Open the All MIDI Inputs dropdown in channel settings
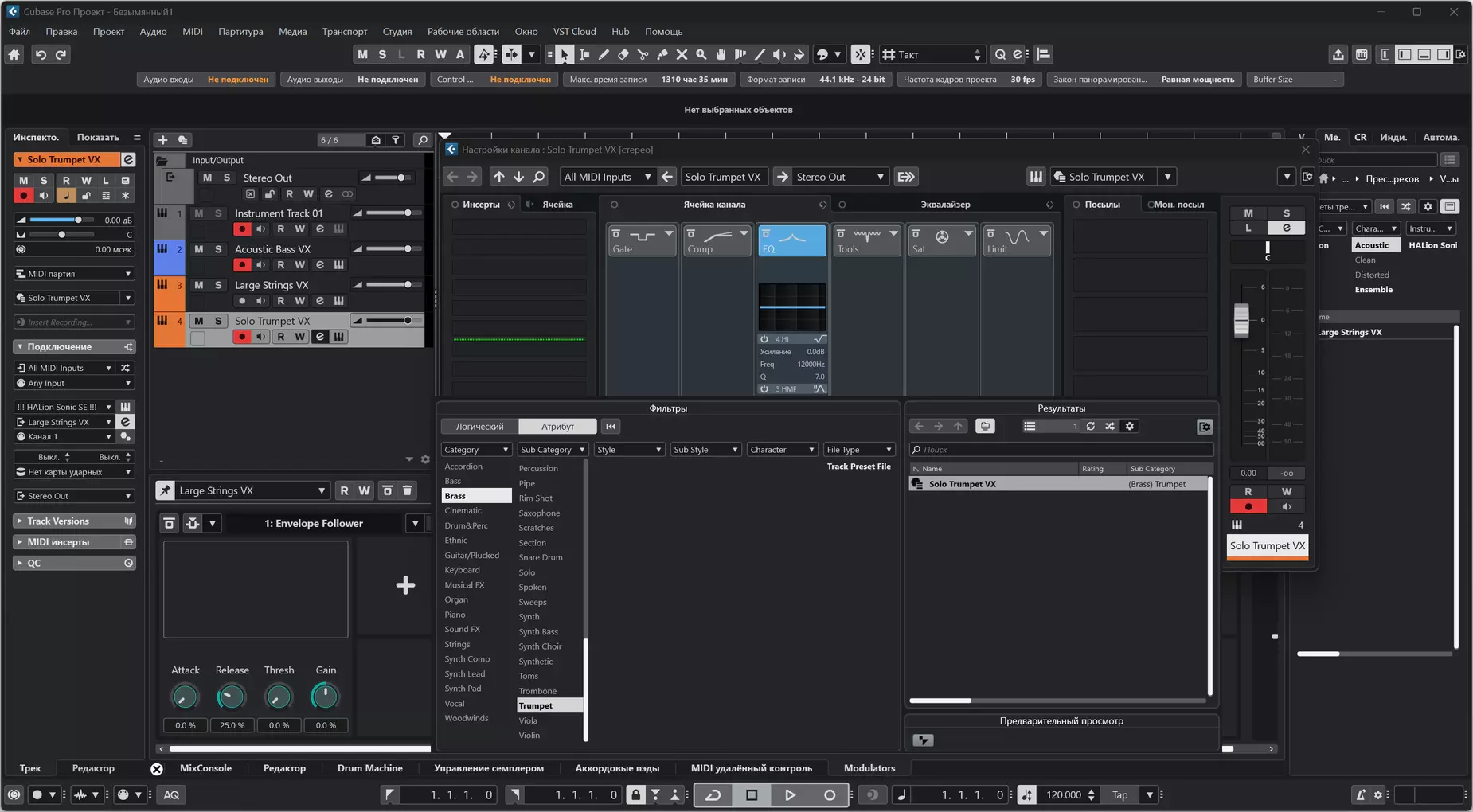 [607, 177]
